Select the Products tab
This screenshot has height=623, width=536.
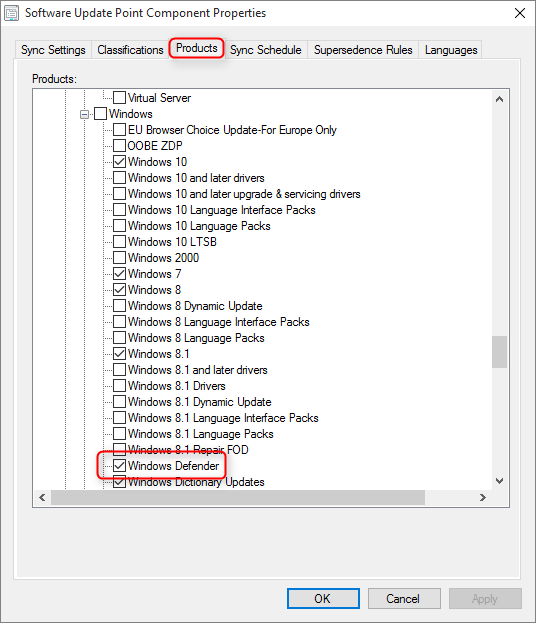197,48
